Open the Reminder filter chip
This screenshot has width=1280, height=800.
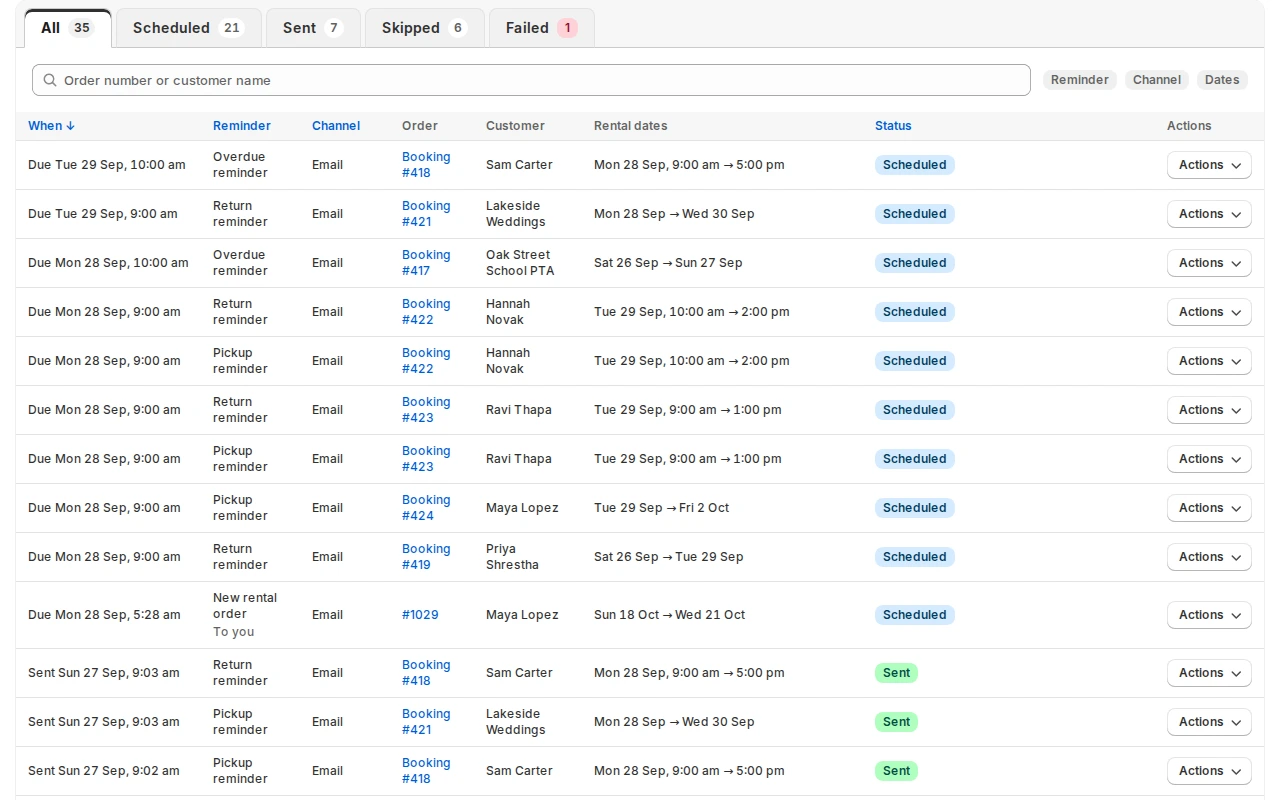[1080, 80]
